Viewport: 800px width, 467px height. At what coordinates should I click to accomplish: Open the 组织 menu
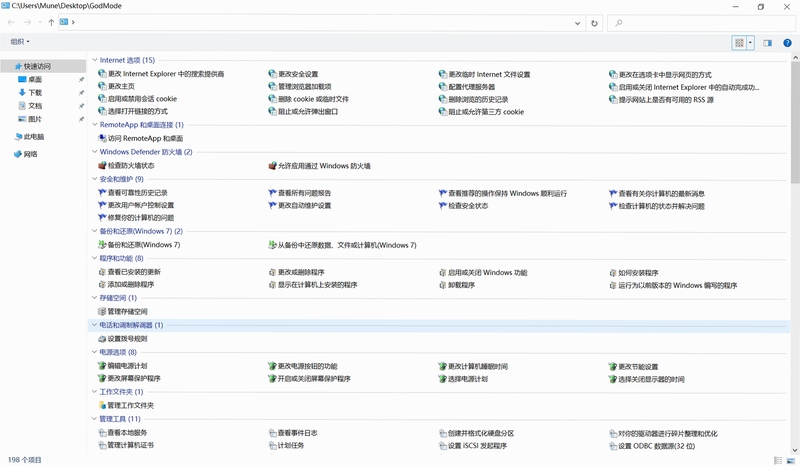pyautogui.click(x=20, y=42)
